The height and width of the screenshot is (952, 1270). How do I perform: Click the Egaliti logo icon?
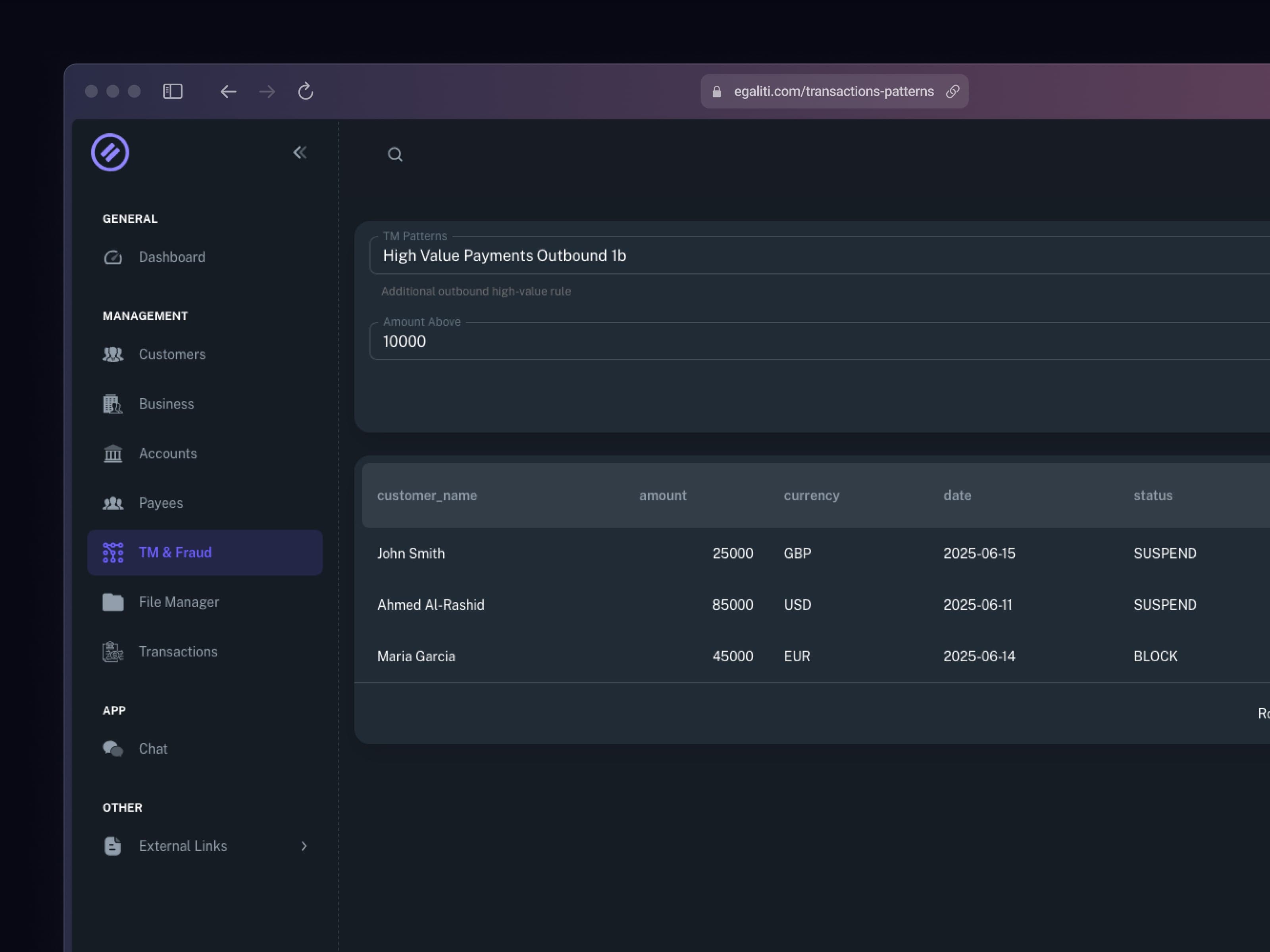coord(110,153)
